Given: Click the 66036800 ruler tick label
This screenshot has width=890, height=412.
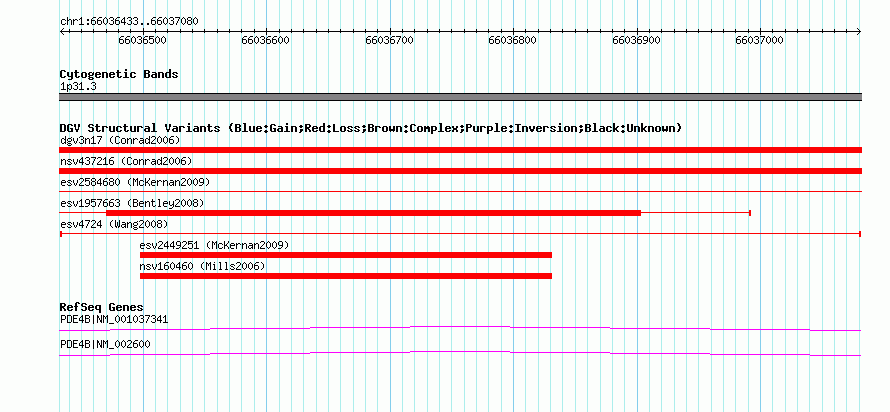Looking at the screenshot, I should (x=513, y=40).
